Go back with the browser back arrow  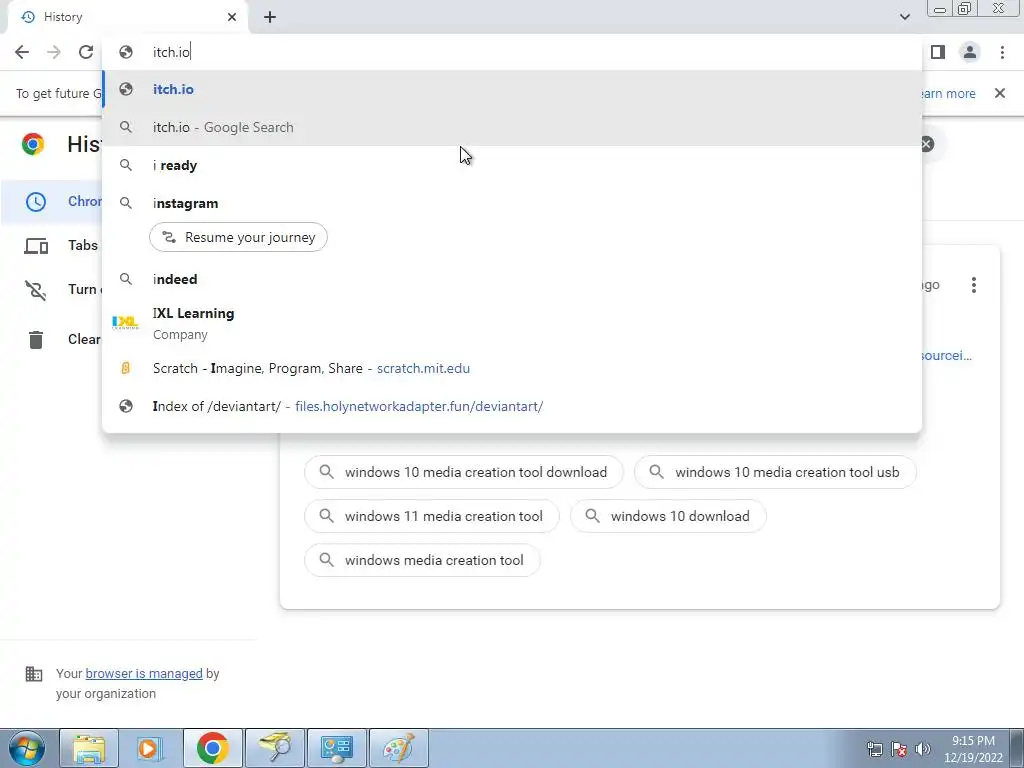(22, 52)
